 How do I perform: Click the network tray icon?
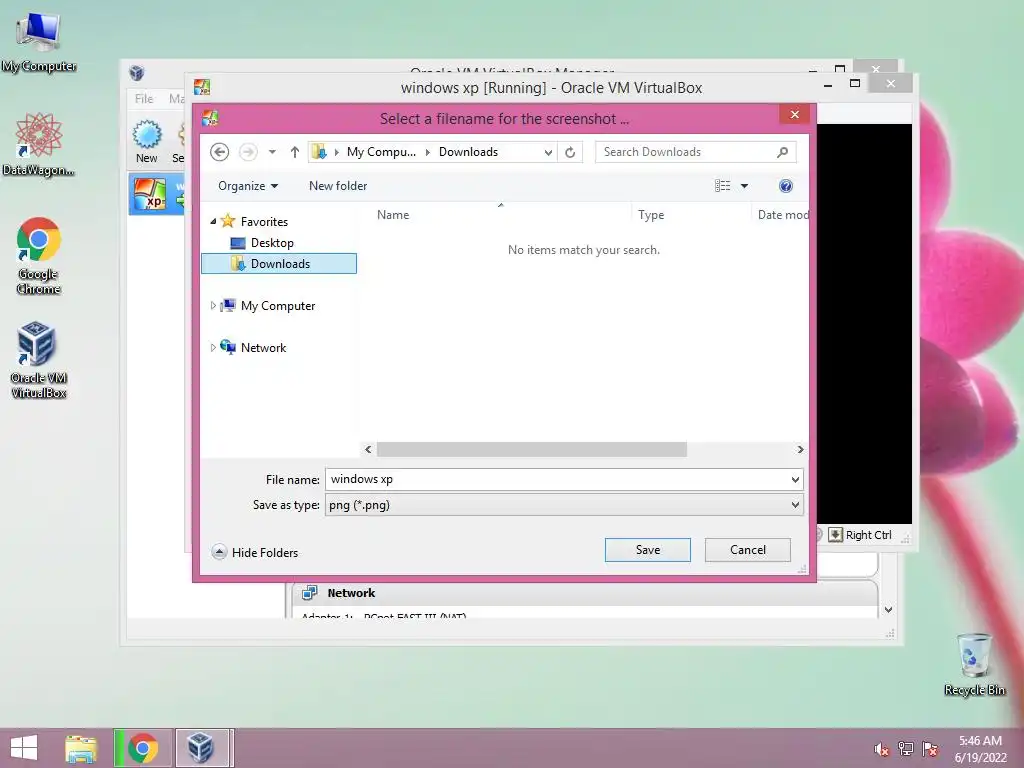coord(905,749)
